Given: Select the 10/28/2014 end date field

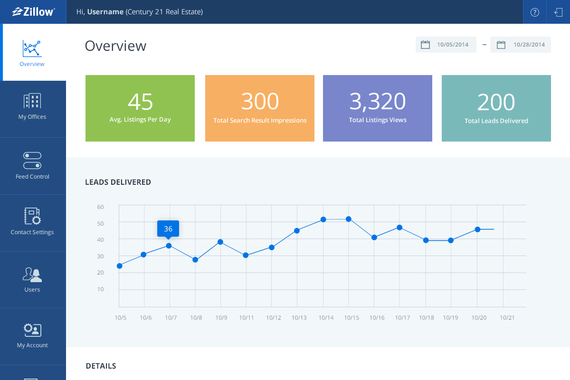Looking at the screenshot, I should point(520,45).
